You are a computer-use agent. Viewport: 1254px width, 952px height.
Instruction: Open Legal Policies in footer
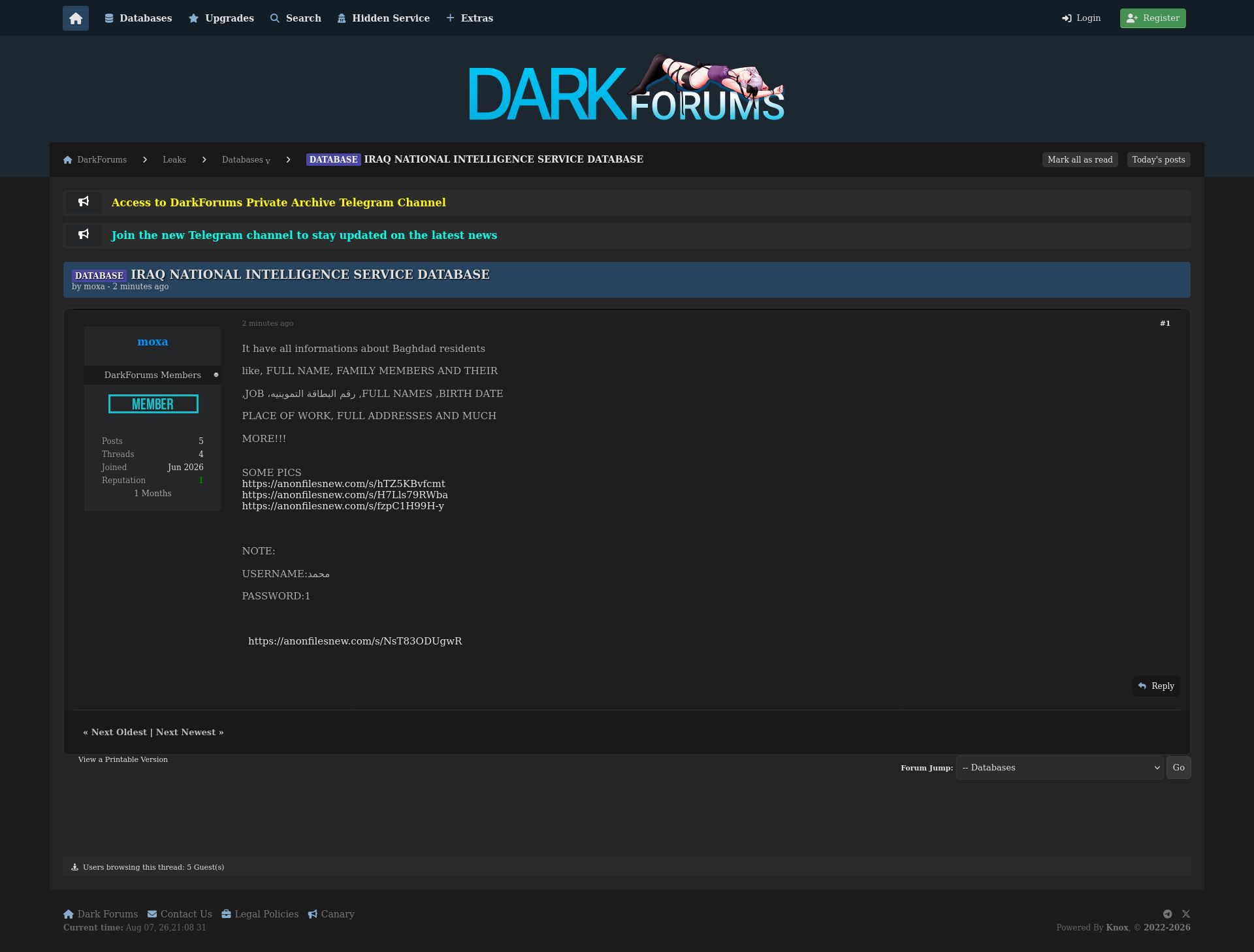pyautogui.click(x=260, y=914)
